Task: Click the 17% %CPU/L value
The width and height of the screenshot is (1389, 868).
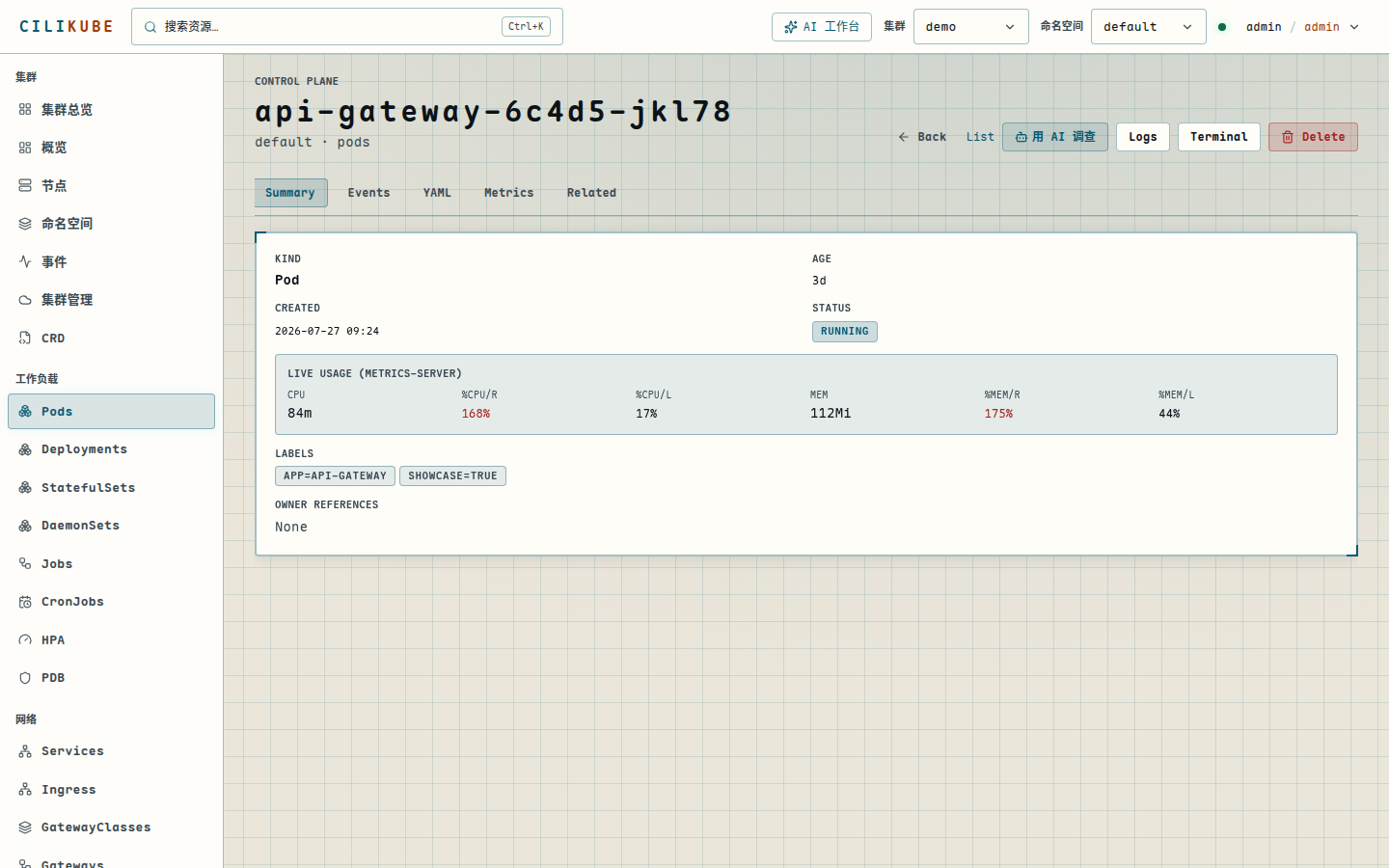Action: pyautogui.click(x=646, y=414)
